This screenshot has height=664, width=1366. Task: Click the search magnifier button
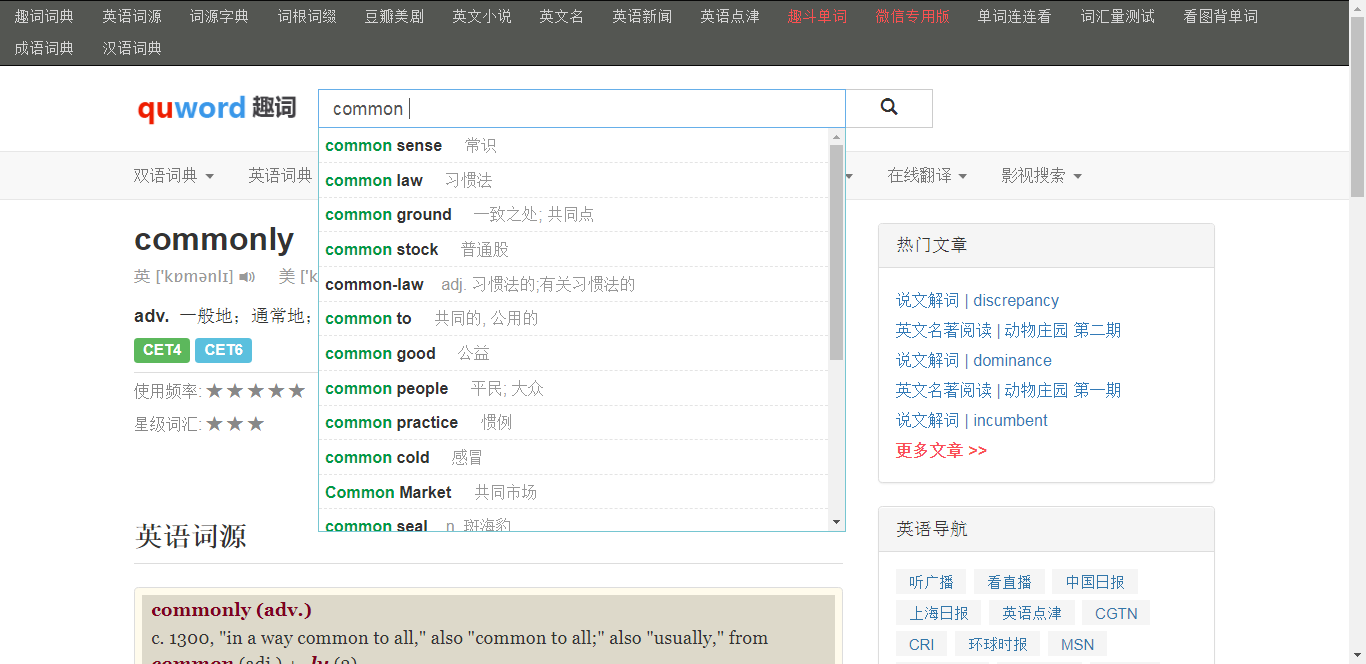point(889,108)
